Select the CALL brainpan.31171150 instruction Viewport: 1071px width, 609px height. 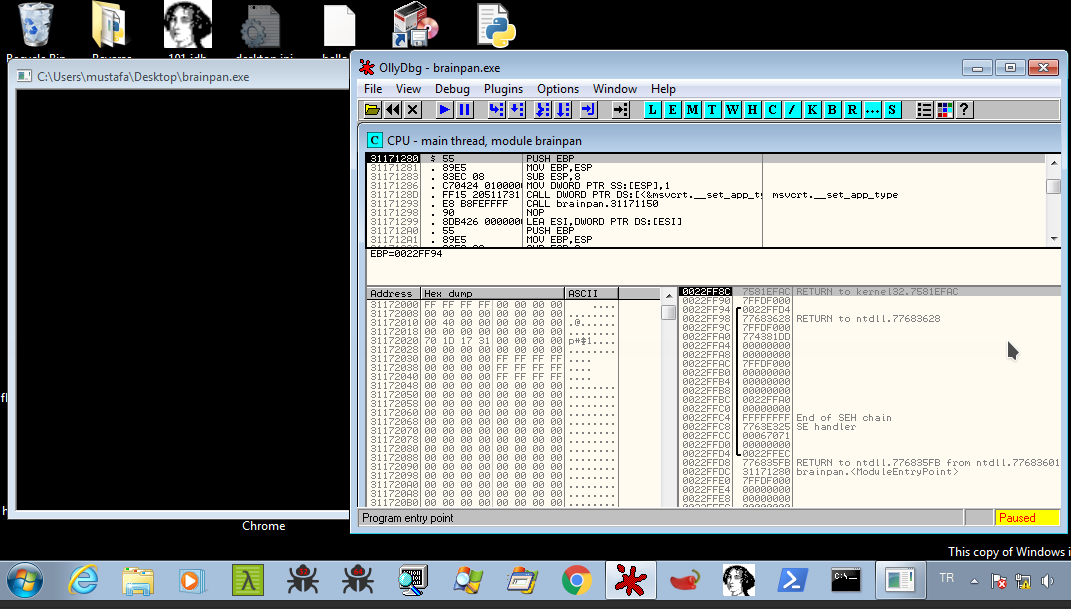click(592, 203)
